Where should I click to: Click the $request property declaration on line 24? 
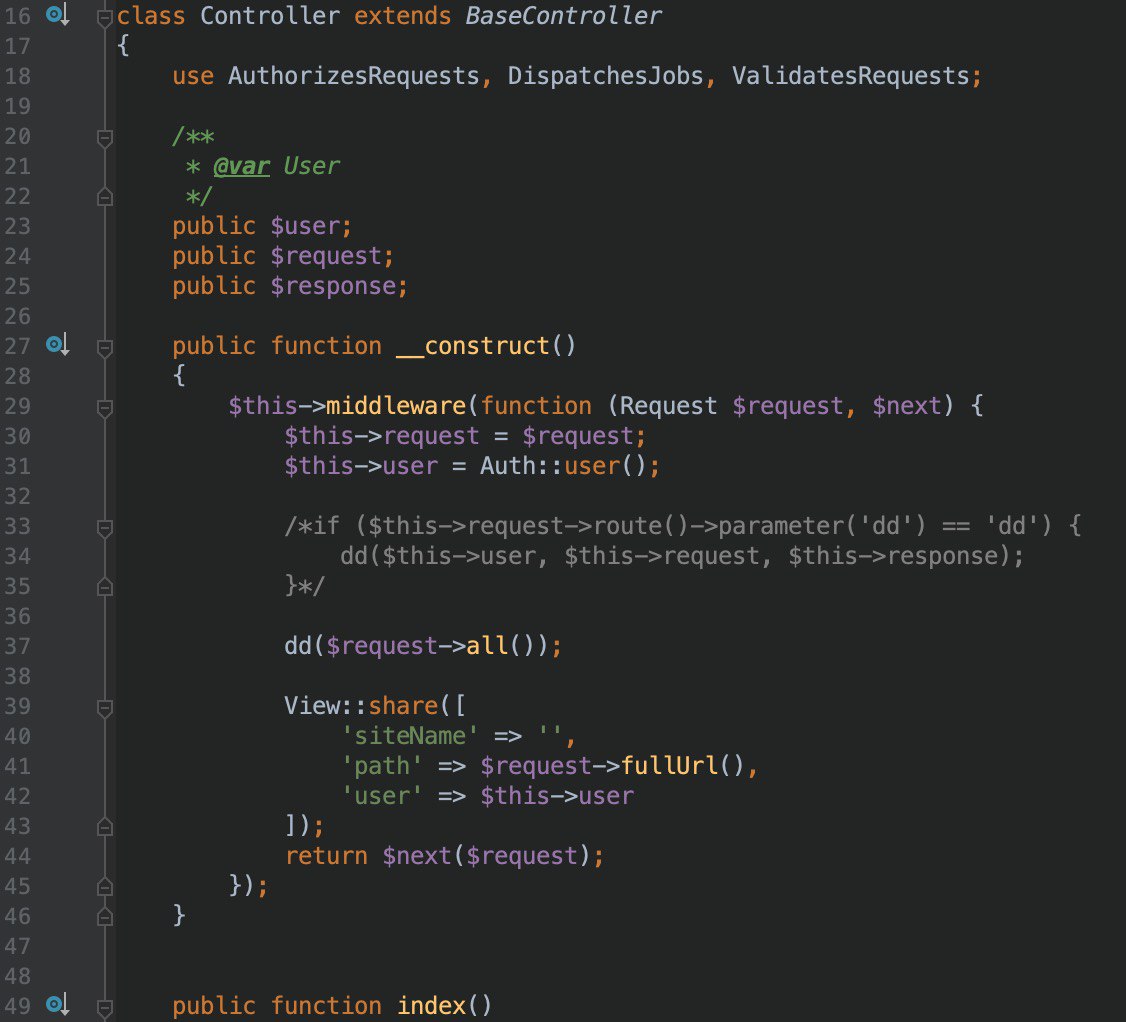pyautogui.click(x=325, y=256)
